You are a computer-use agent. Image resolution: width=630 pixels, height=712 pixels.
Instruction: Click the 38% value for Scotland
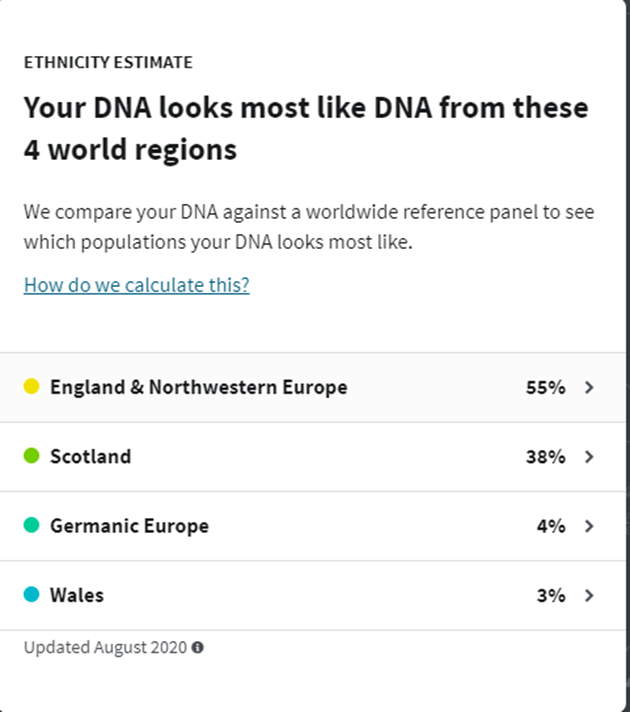coord(545,457)
